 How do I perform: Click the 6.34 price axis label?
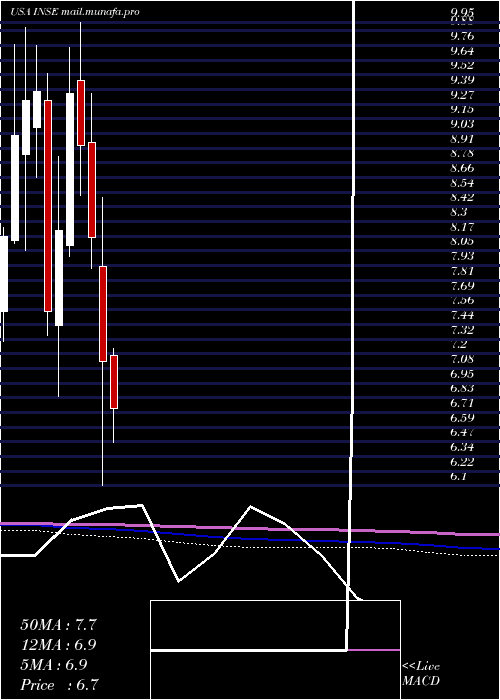[462, 447]
